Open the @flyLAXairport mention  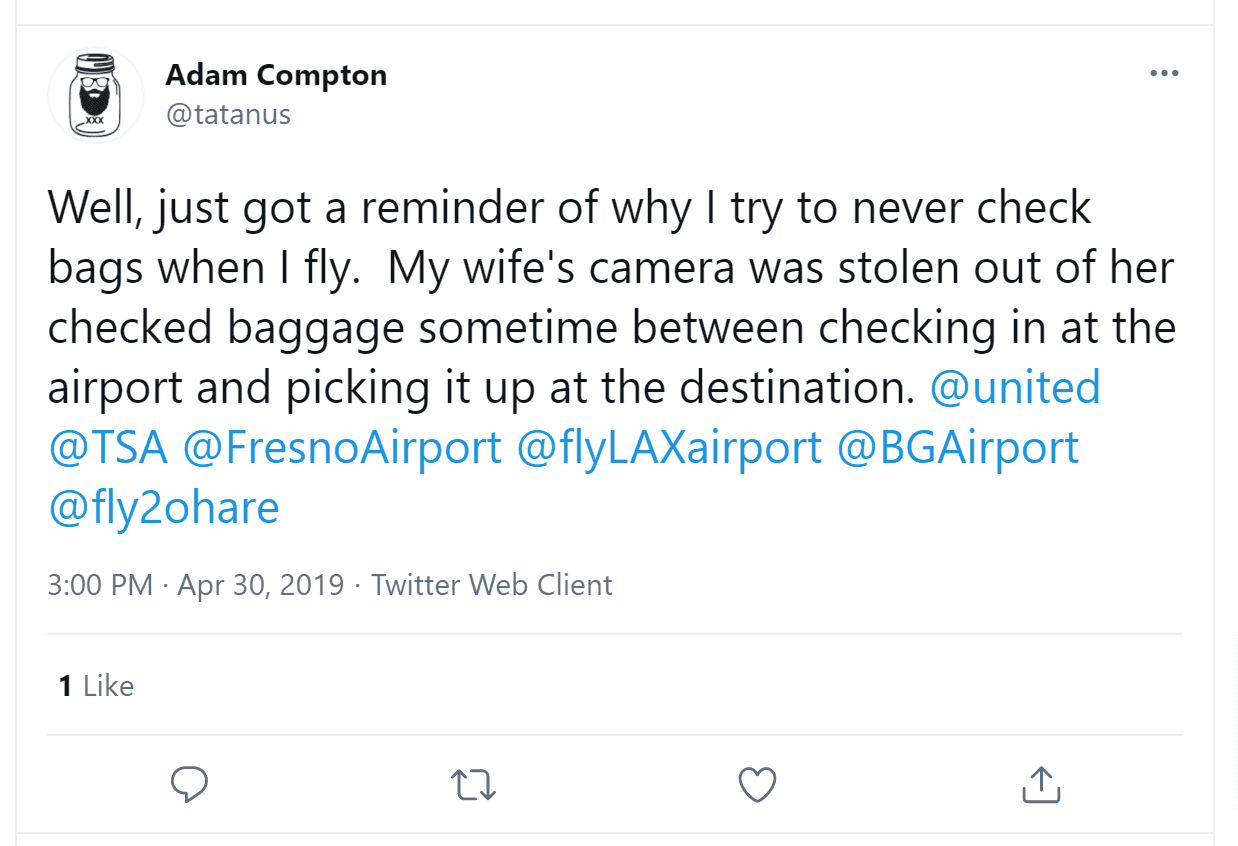669,447
